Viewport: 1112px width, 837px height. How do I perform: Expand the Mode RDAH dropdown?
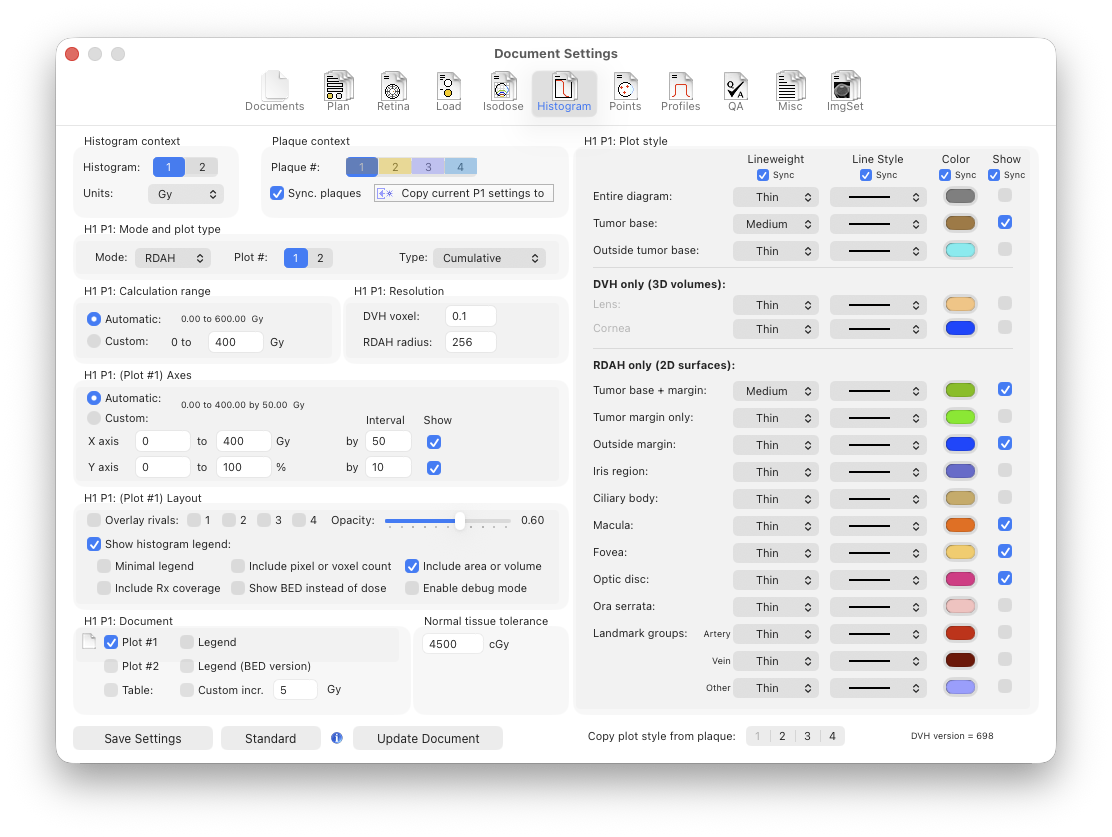[173, 258]
